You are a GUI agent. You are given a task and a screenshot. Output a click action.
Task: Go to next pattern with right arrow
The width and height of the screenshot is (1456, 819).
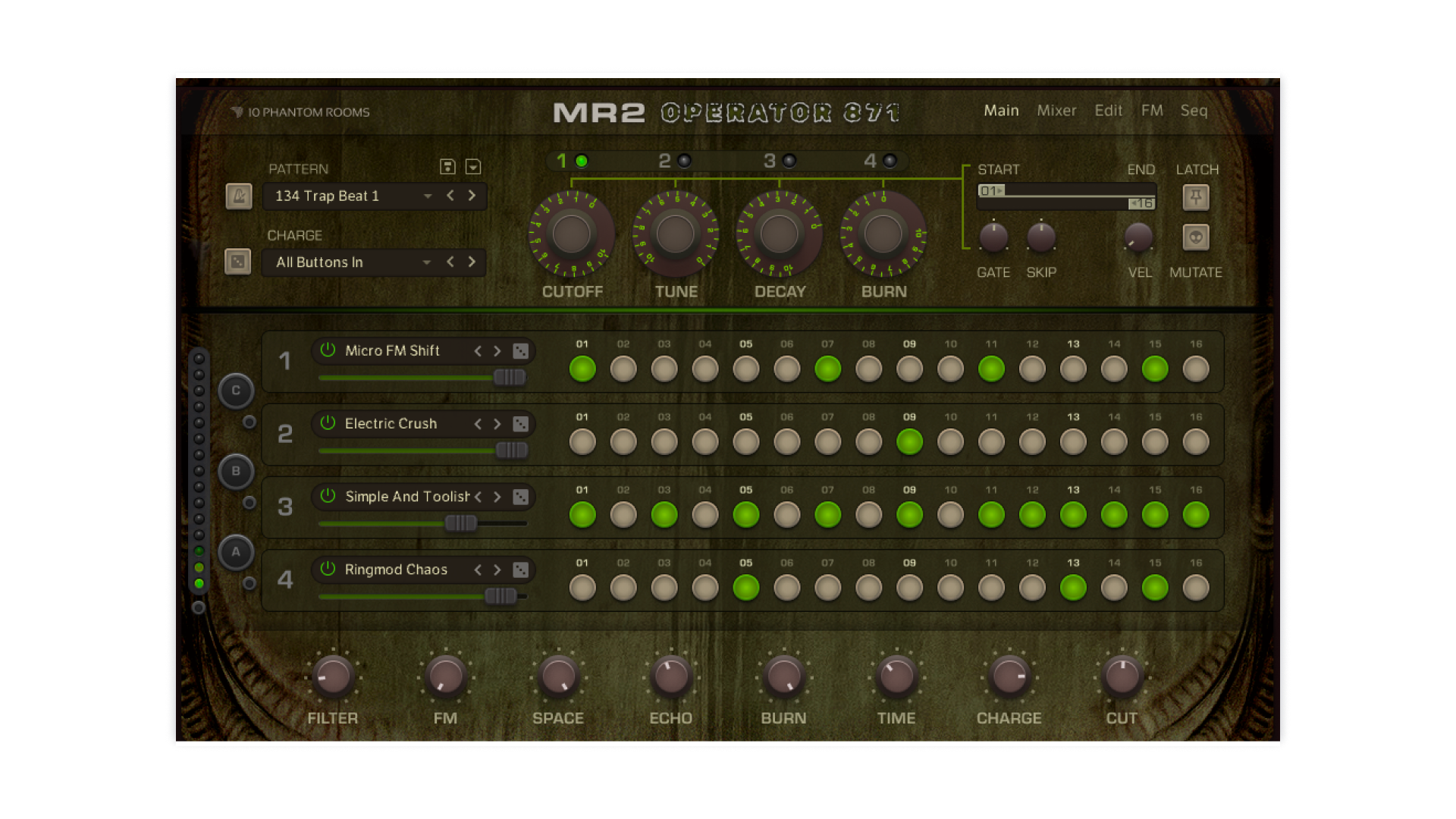(472, 196)
